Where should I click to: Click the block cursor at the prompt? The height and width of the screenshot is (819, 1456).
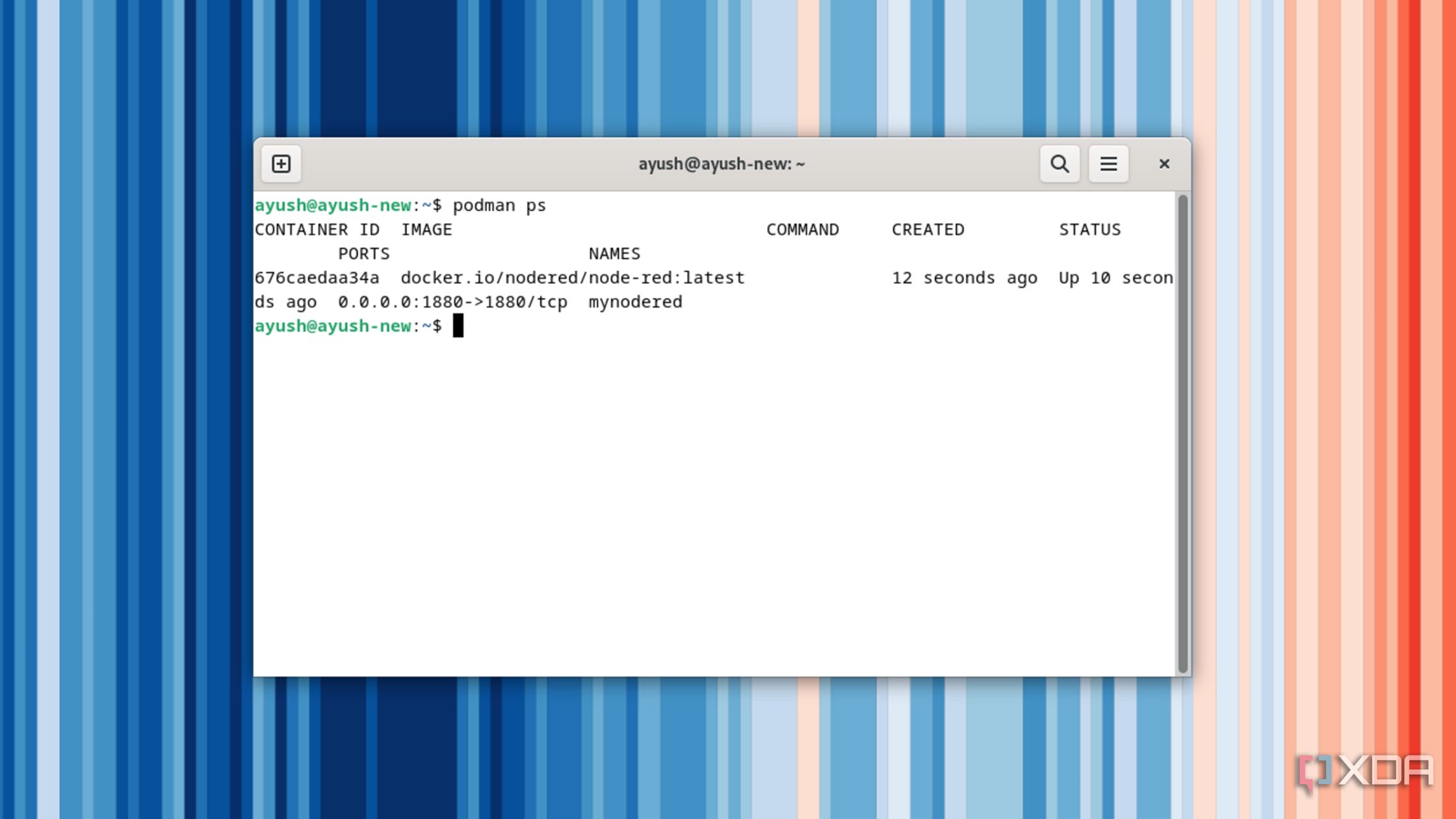[458, 326]
